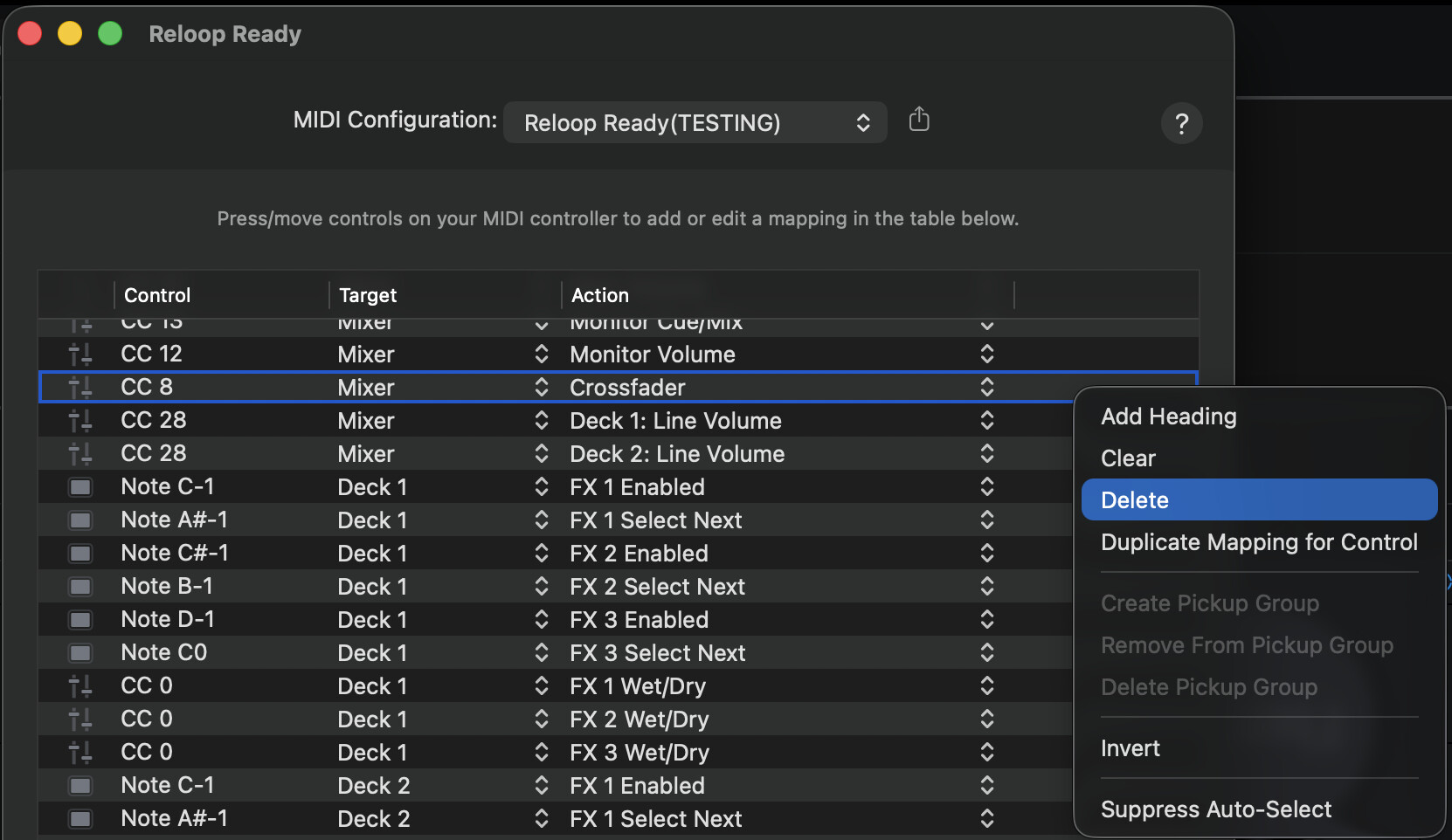
Task: Open Action dropdown for Monitor Volume
Action: point(986,355)
